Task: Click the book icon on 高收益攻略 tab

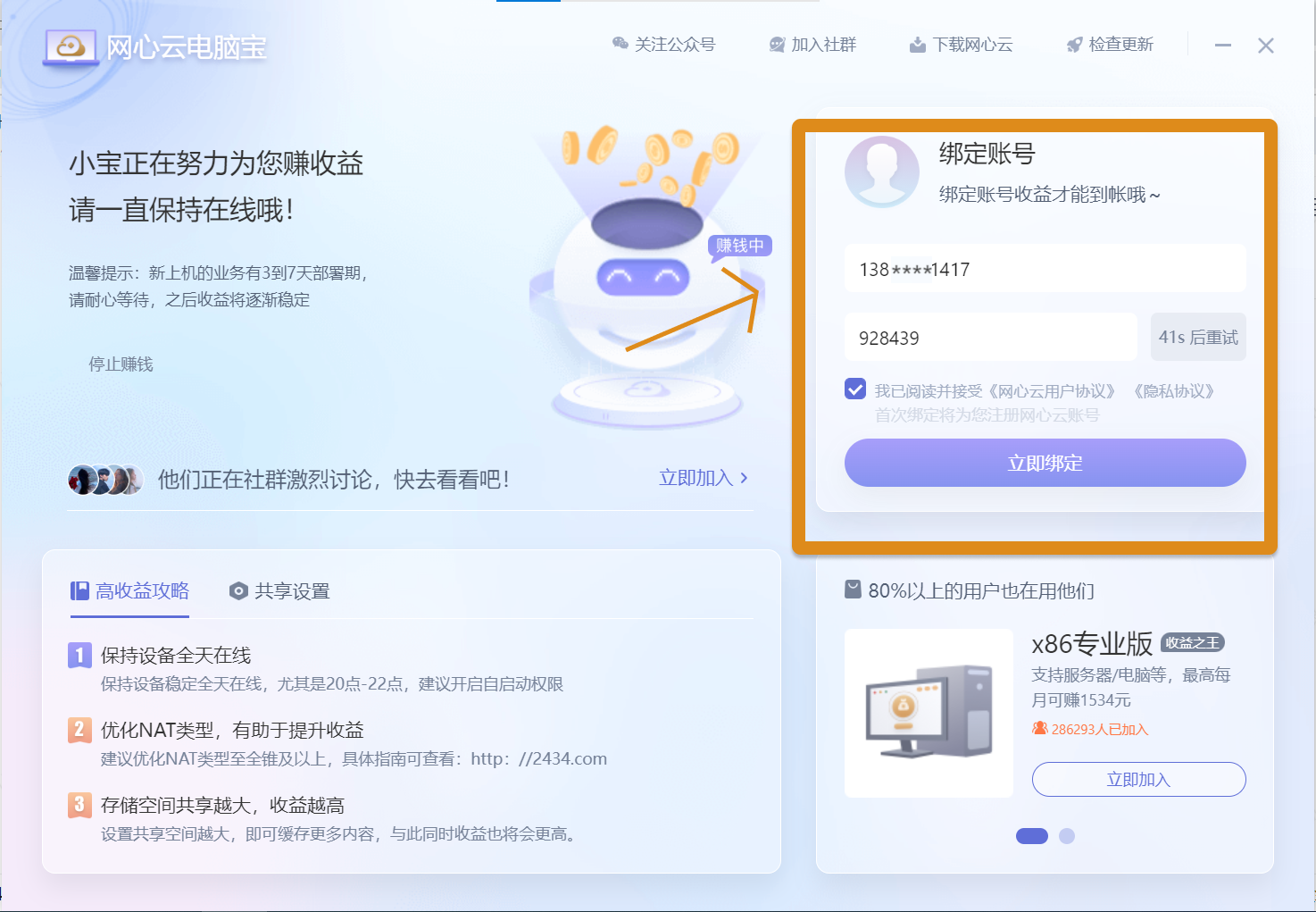Action: pyautogui.click(x=79, y=590)
